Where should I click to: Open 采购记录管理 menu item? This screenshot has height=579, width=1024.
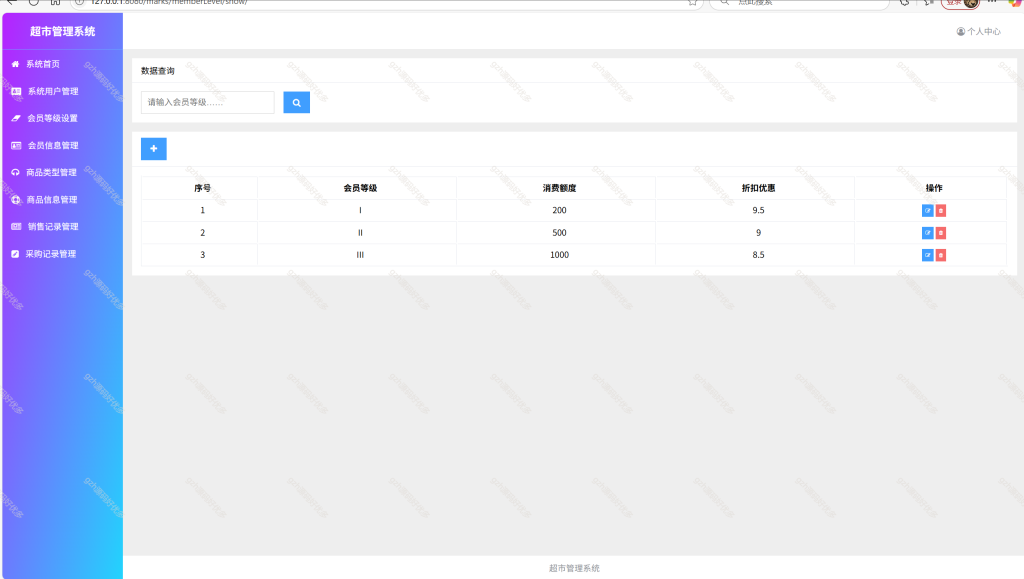click(x=51, y=254)
